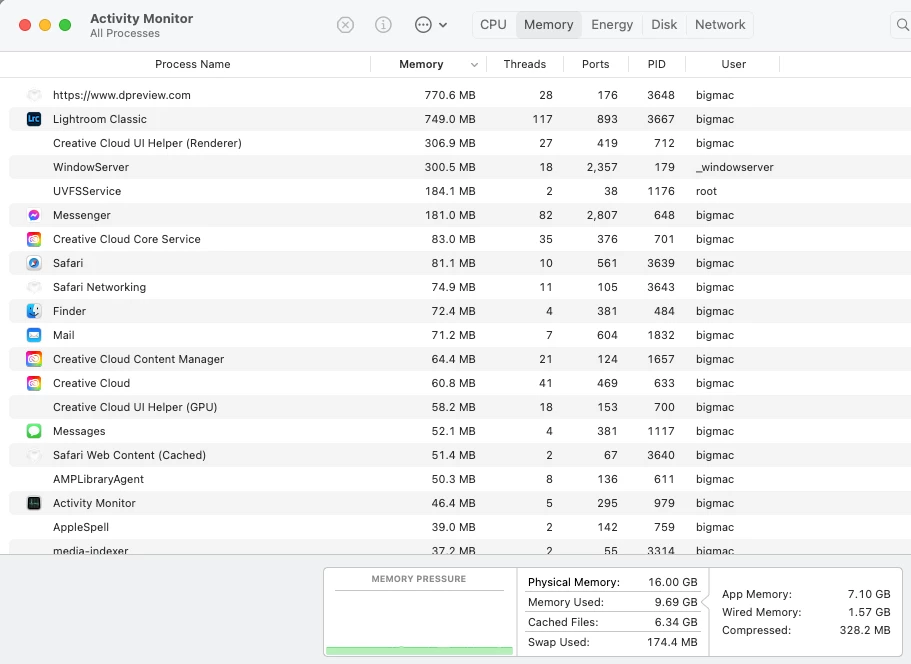911x664 pixels.
Task: Click the Memory Used 9.69 GB entry
Action: (x=612, y=602)
